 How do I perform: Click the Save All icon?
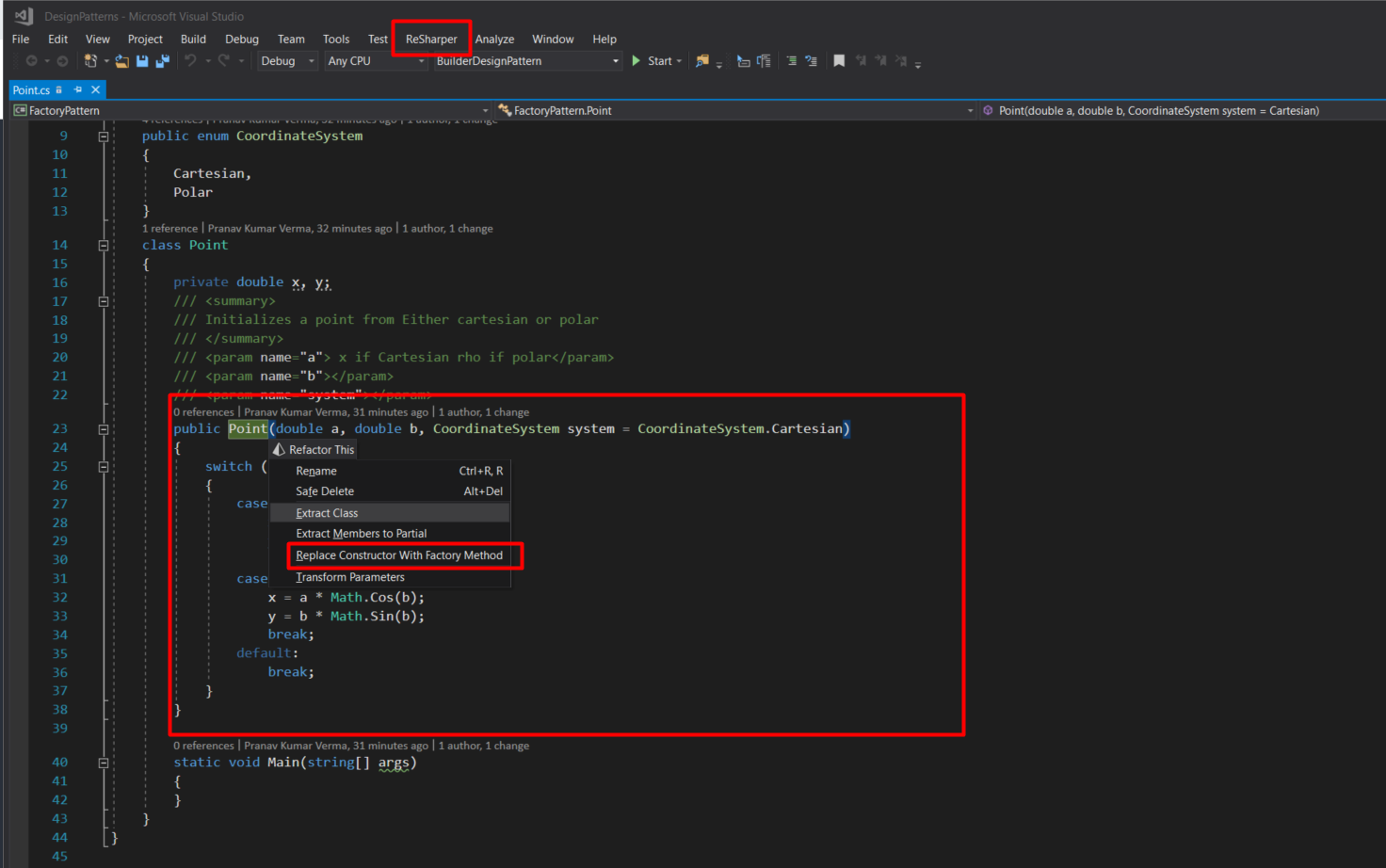162,61
